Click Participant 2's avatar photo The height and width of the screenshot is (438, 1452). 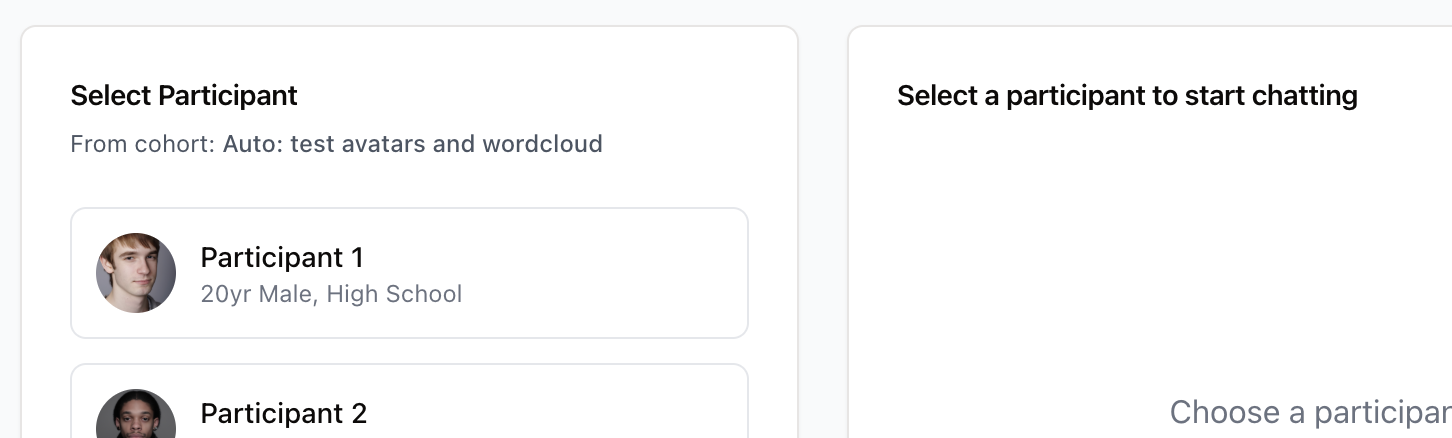136,414
